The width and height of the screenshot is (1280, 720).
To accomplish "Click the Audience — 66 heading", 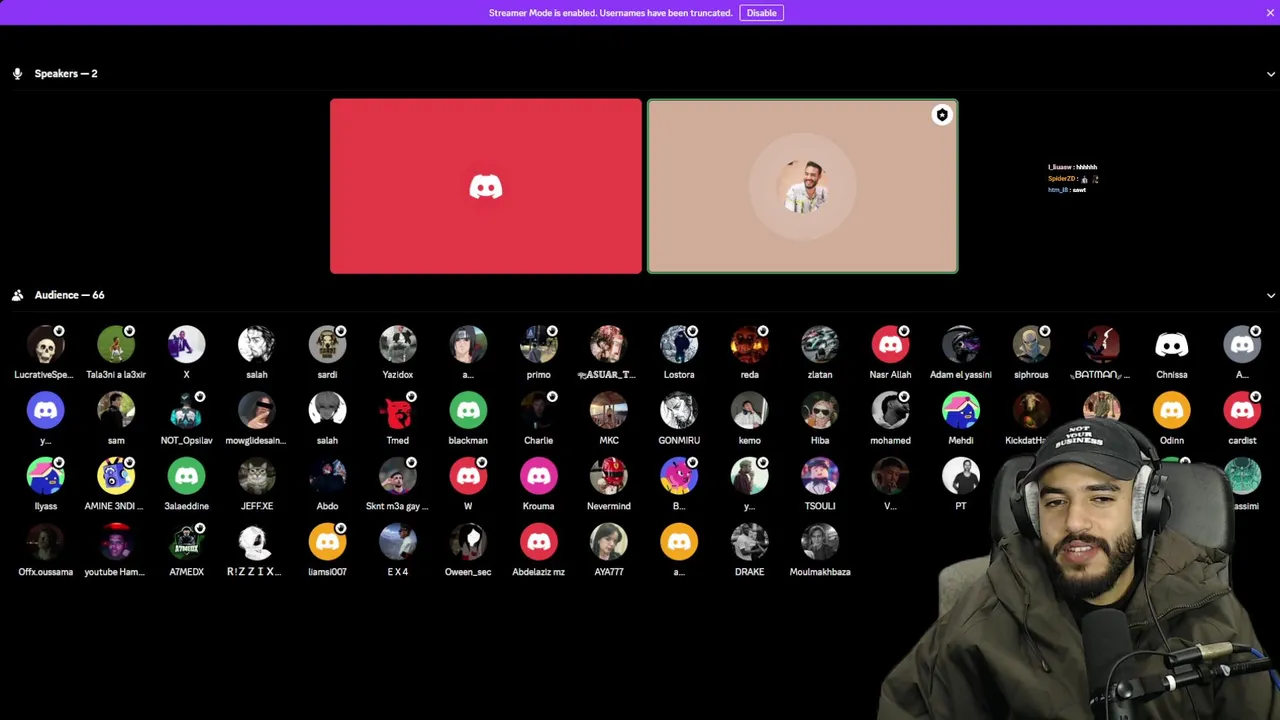I will pyautogui.click(x=69, y=295).
